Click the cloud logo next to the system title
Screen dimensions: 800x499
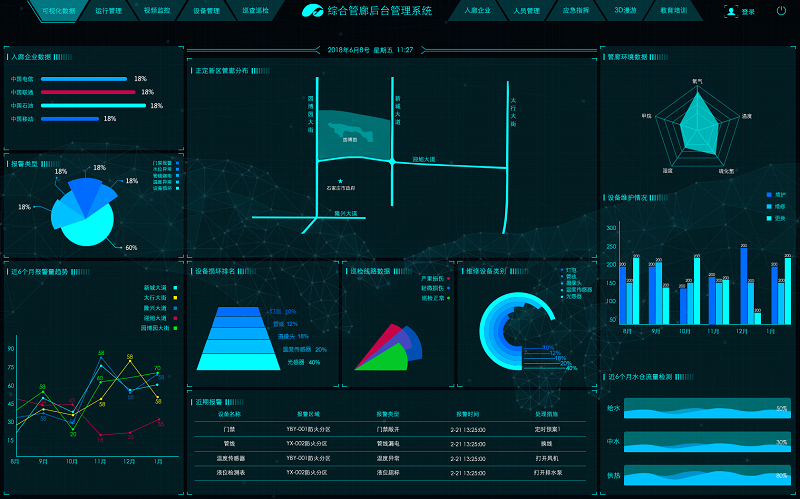314,11
